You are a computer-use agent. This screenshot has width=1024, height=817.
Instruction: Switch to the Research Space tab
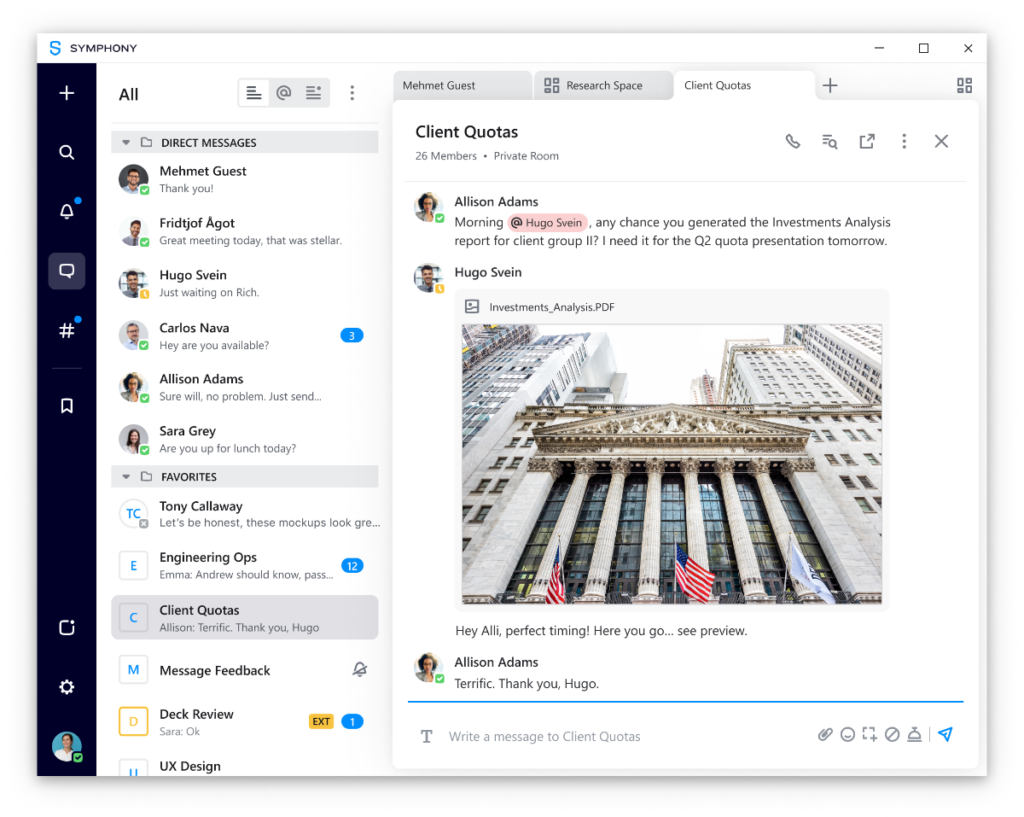pos(603,86)
